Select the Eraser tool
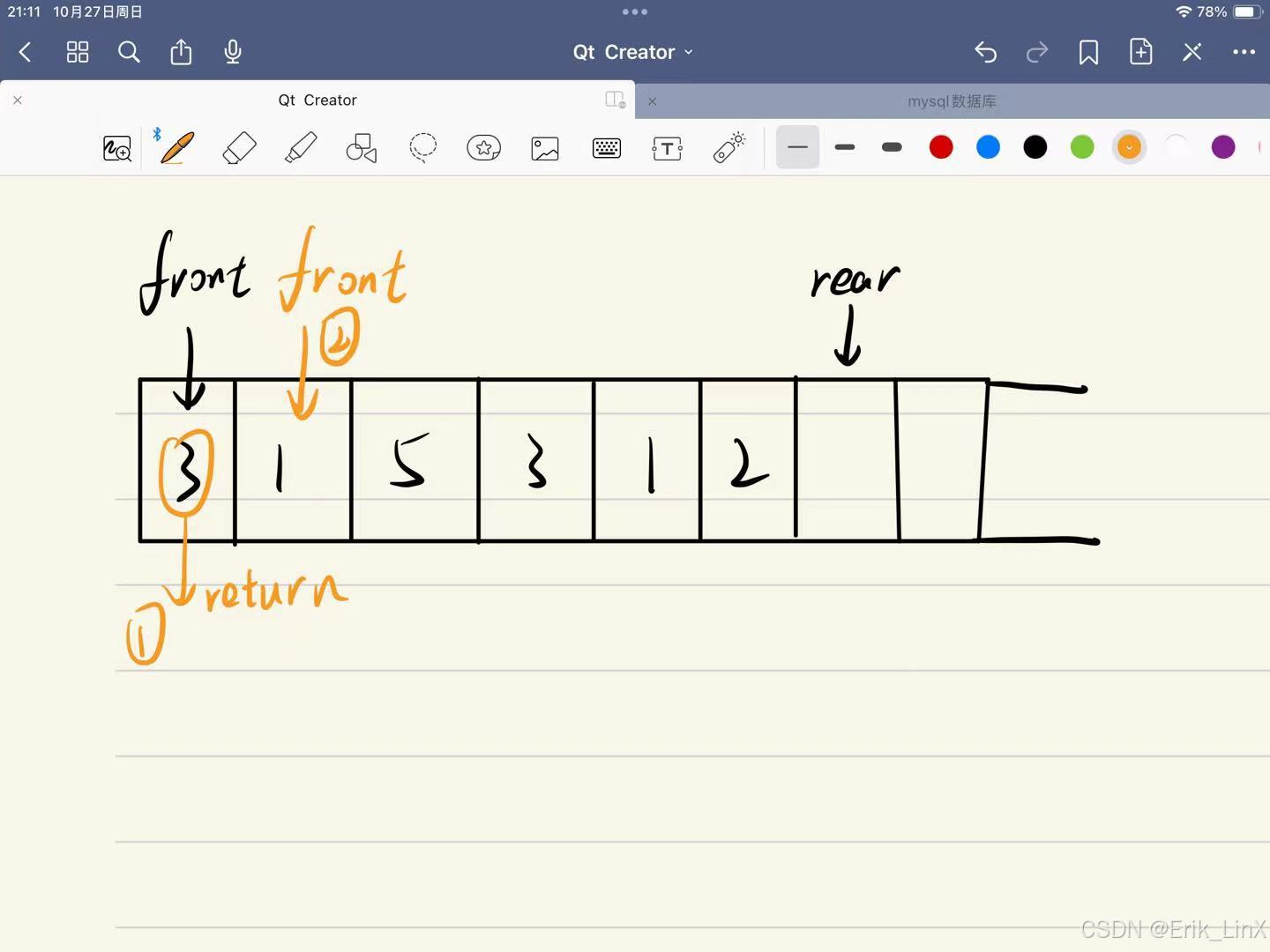Viewport: 1270px width, 952px height. tap(239, 147)
